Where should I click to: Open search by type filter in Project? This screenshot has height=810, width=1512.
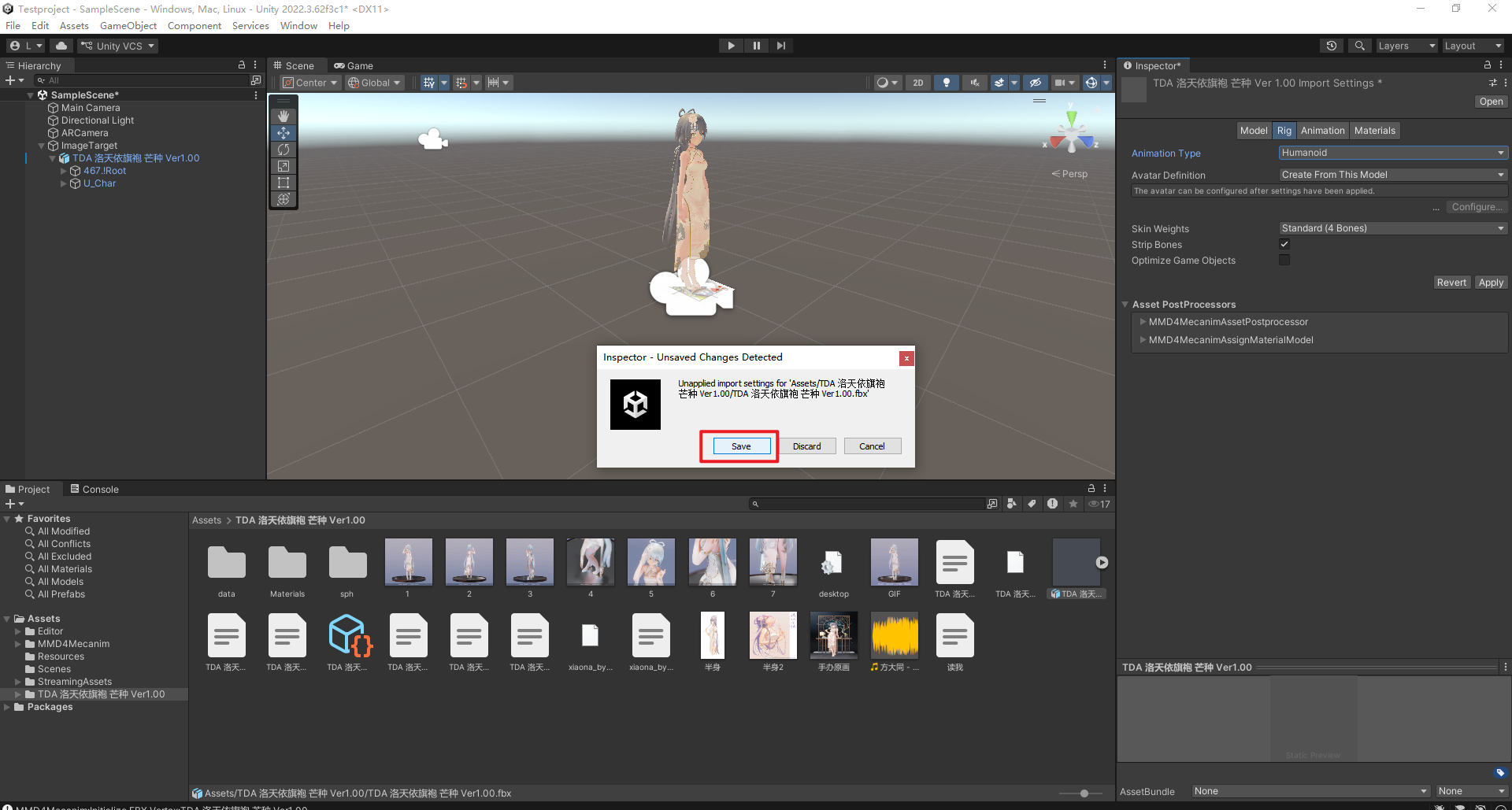tap(1012, 504)
